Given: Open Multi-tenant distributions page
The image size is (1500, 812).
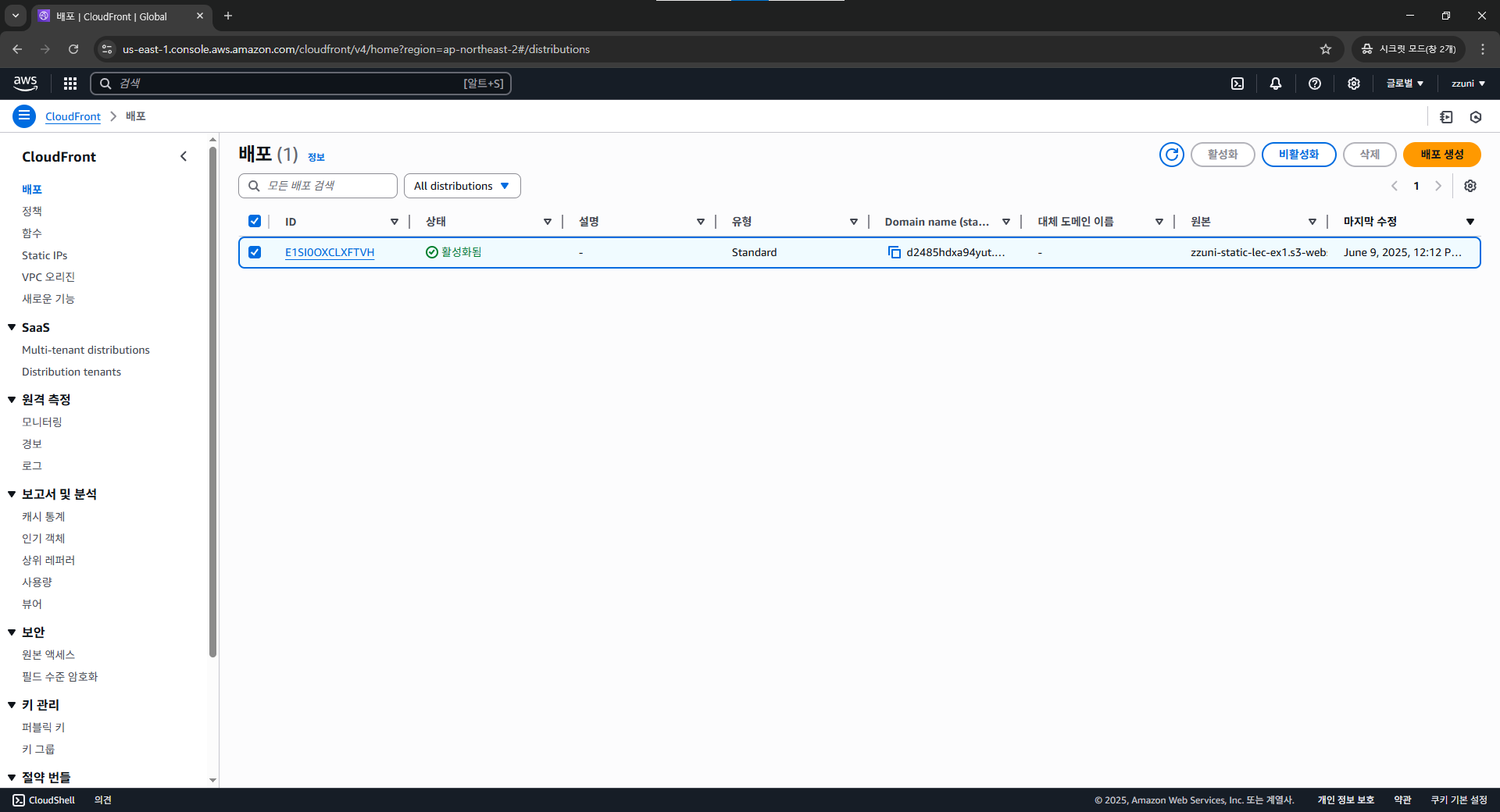Looking at the screenshot, I should coord(86,350).
